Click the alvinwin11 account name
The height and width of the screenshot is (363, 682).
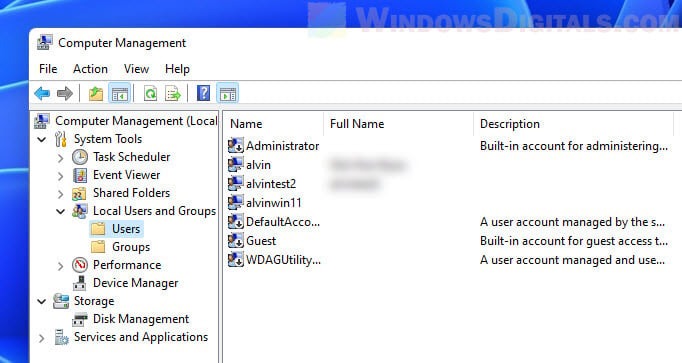(x=274, y=203)
